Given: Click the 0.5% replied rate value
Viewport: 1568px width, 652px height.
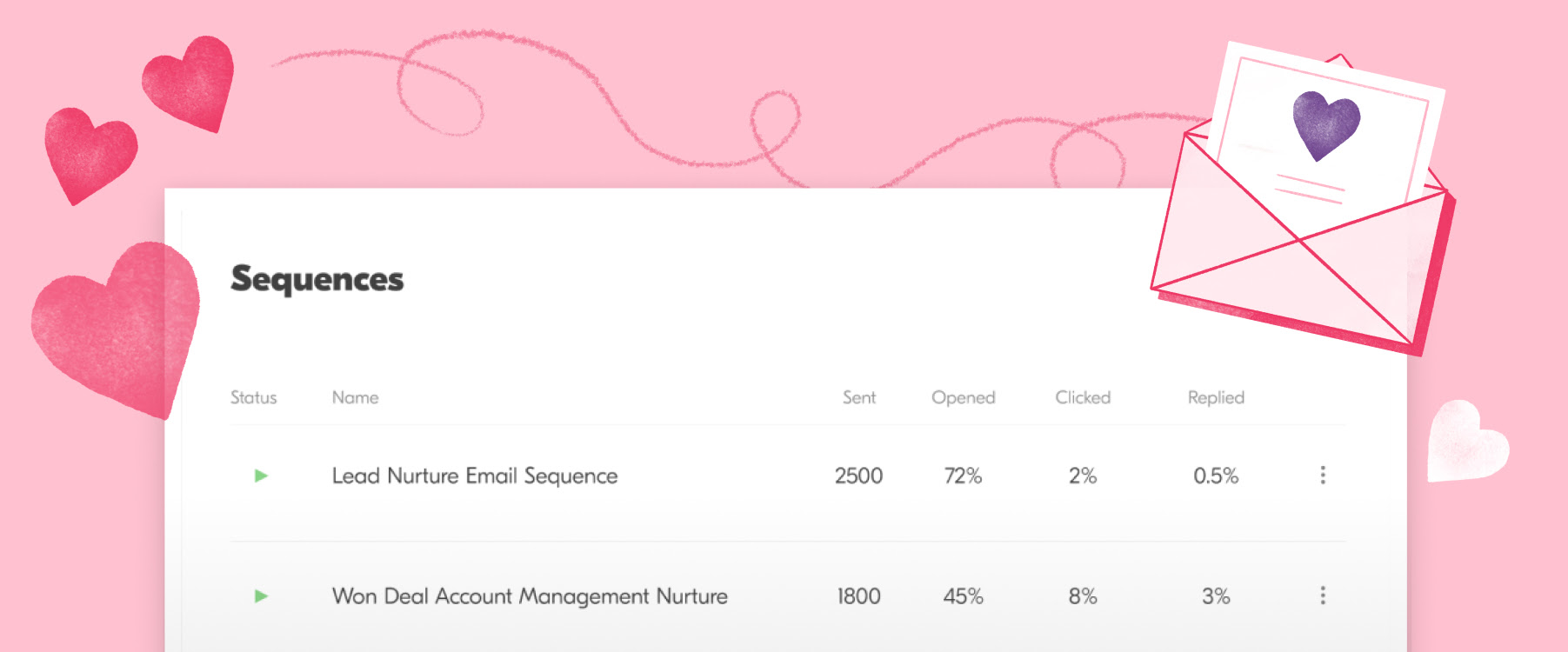Looking at the screenshot, I should (1216, 476).
